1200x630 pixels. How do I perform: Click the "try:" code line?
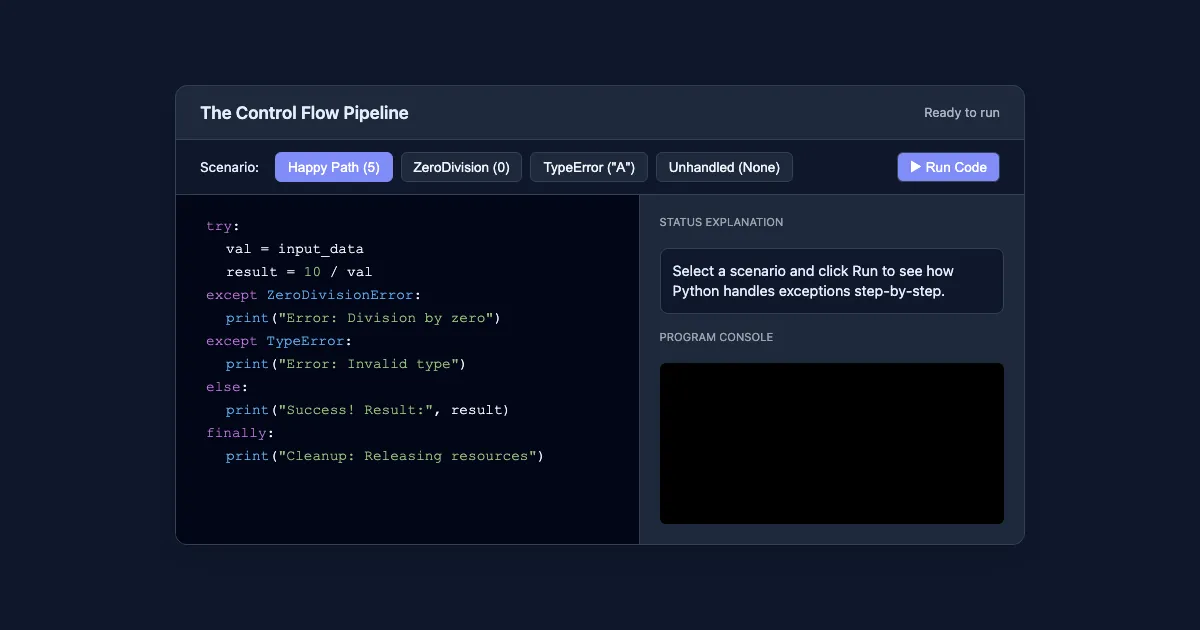coord(223,226)
